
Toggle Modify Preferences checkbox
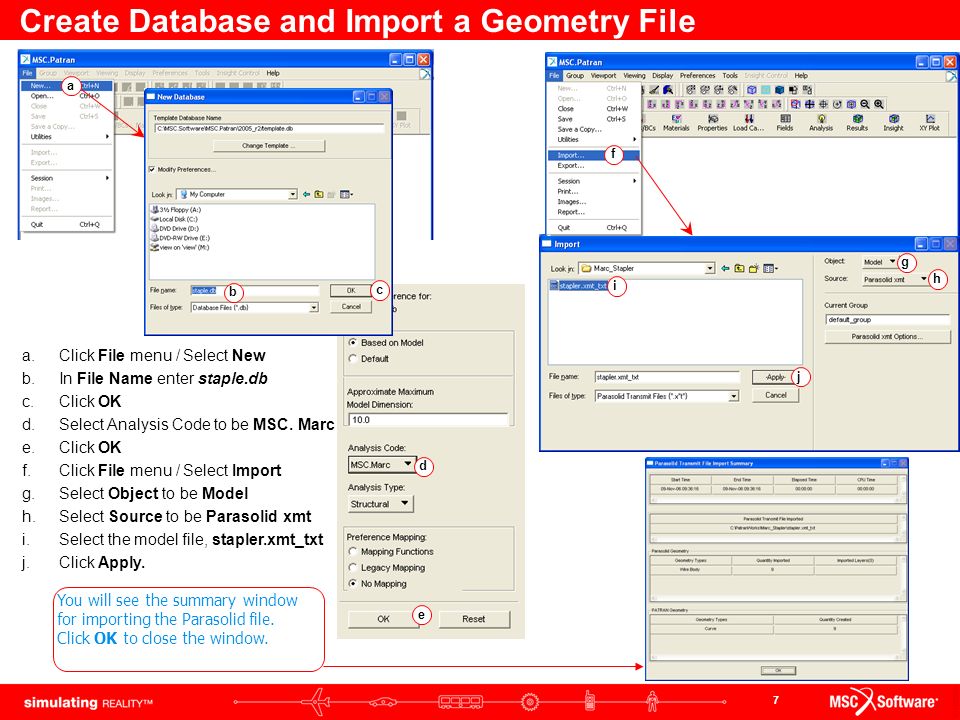point(152,169)
